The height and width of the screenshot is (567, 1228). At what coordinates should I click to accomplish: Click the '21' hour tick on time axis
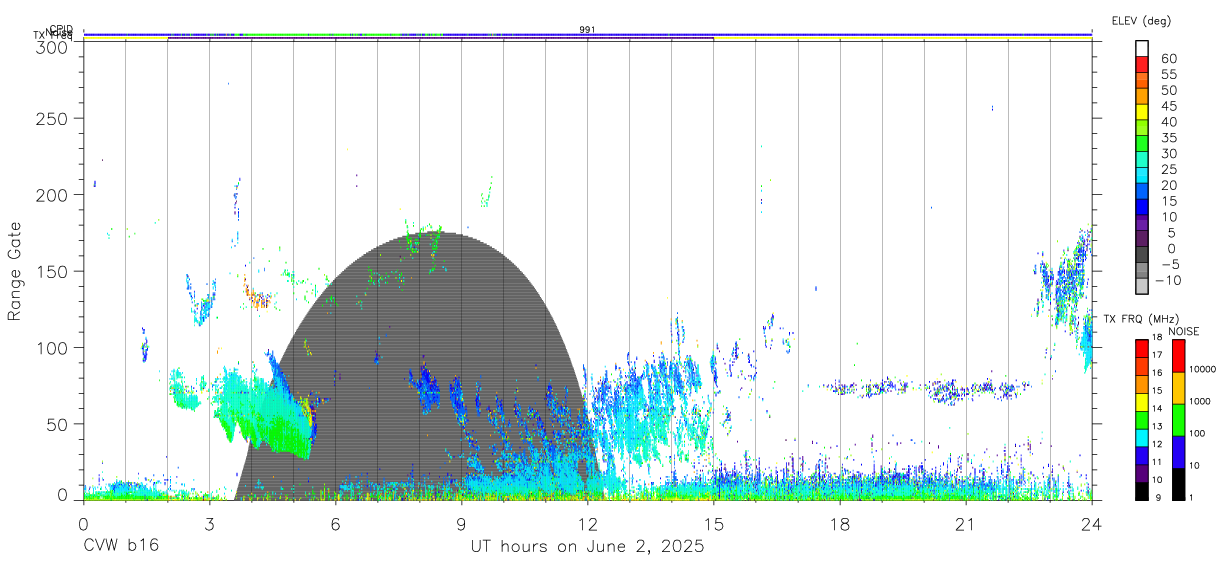(x=966, y=524)
